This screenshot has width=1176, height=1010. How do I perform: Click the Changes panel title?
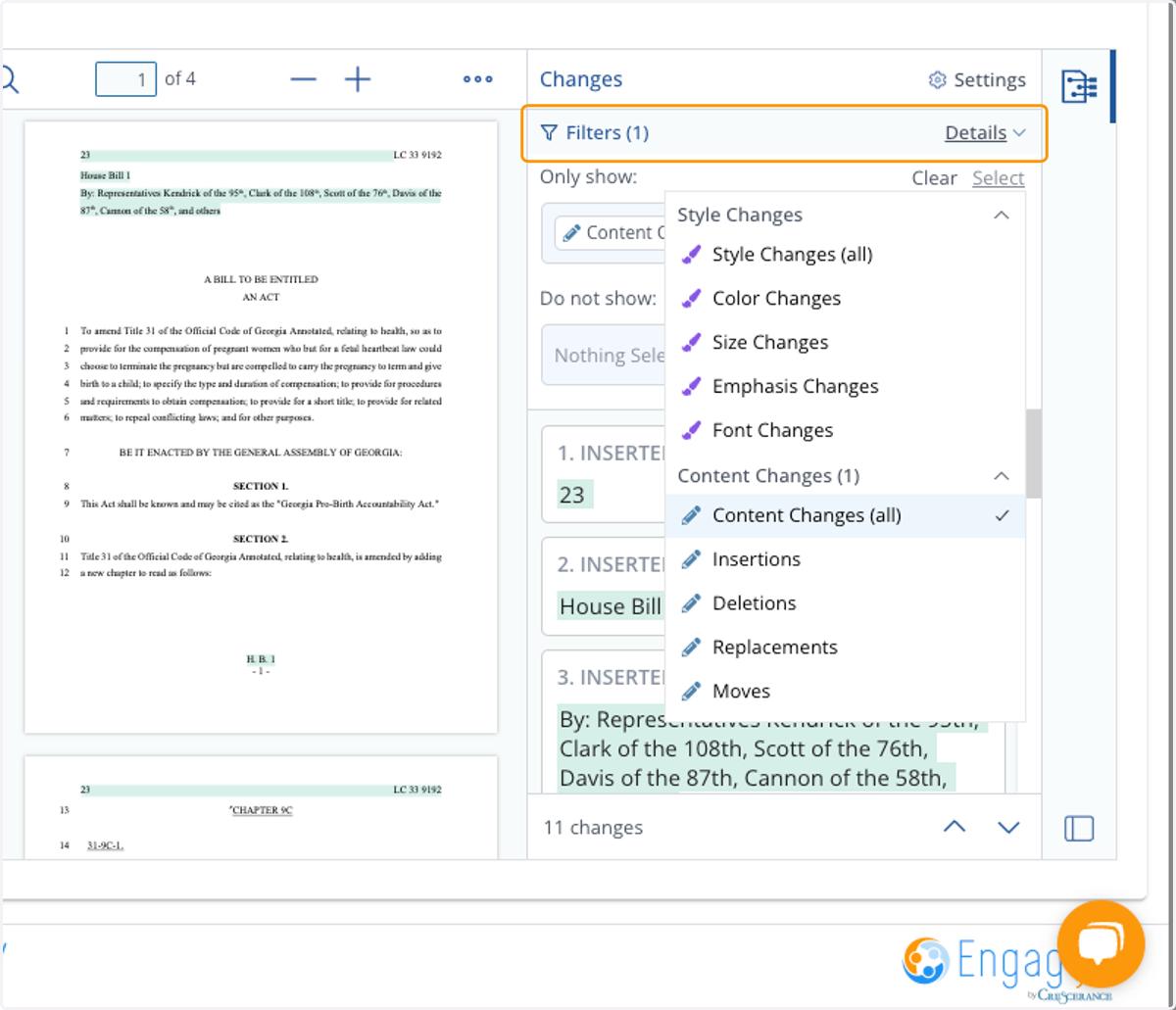581,80
